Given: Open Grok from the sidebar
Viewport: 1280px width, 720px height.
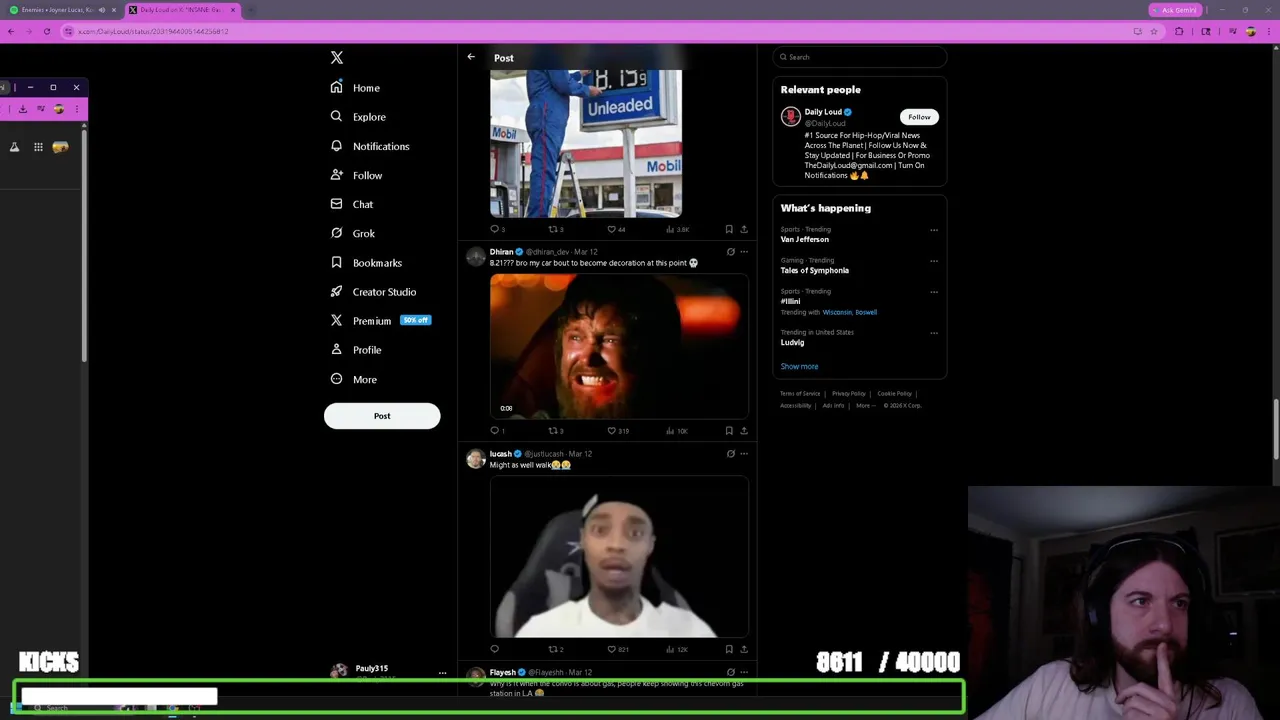Looking at the screenshot, I should (x=353, y=233).
